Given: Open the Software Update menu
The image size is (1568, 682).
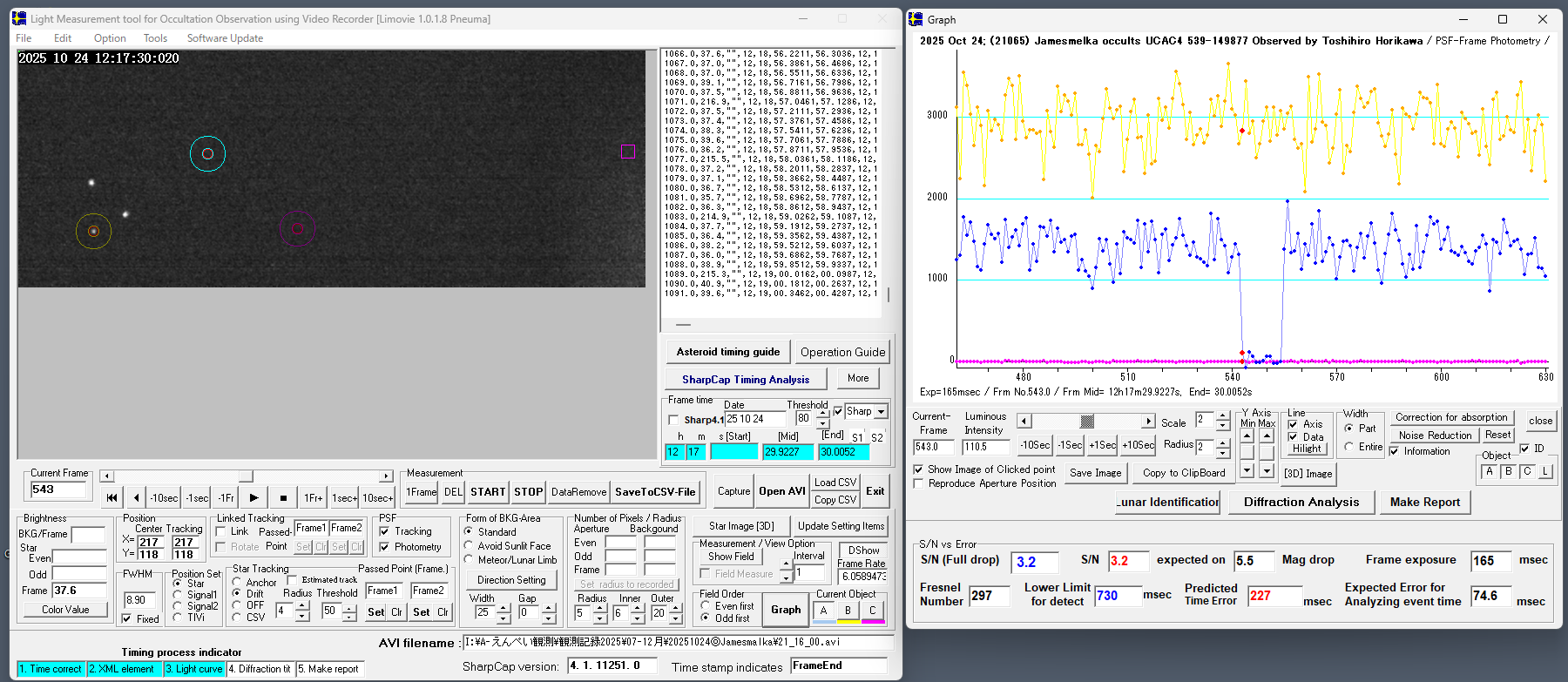Looking at the screenshot, I should click(225, 38).
